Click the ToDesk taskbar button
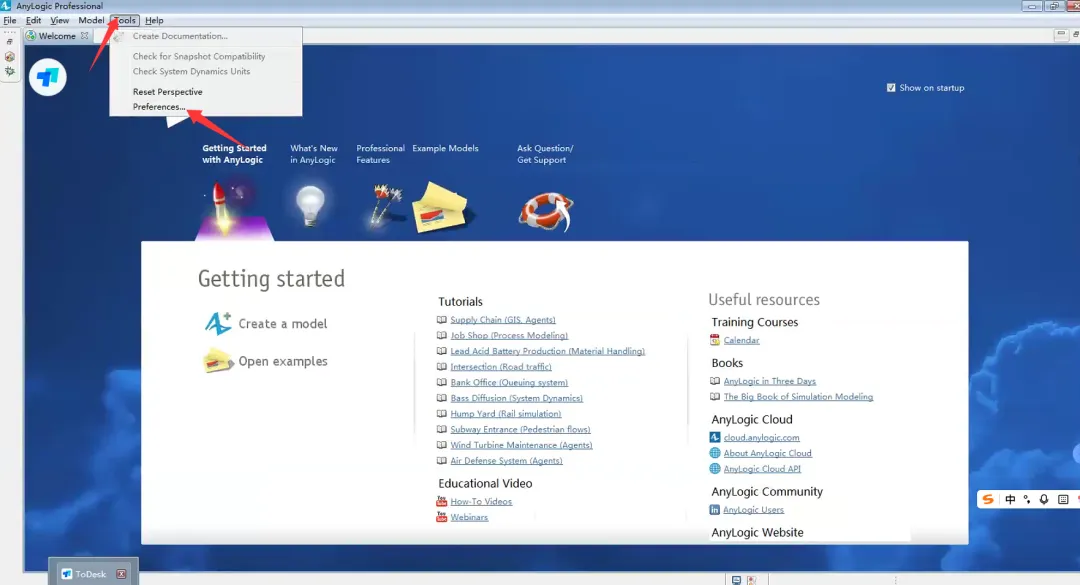The width and height of the screenshot is (1080, 585). pos(93,573)
